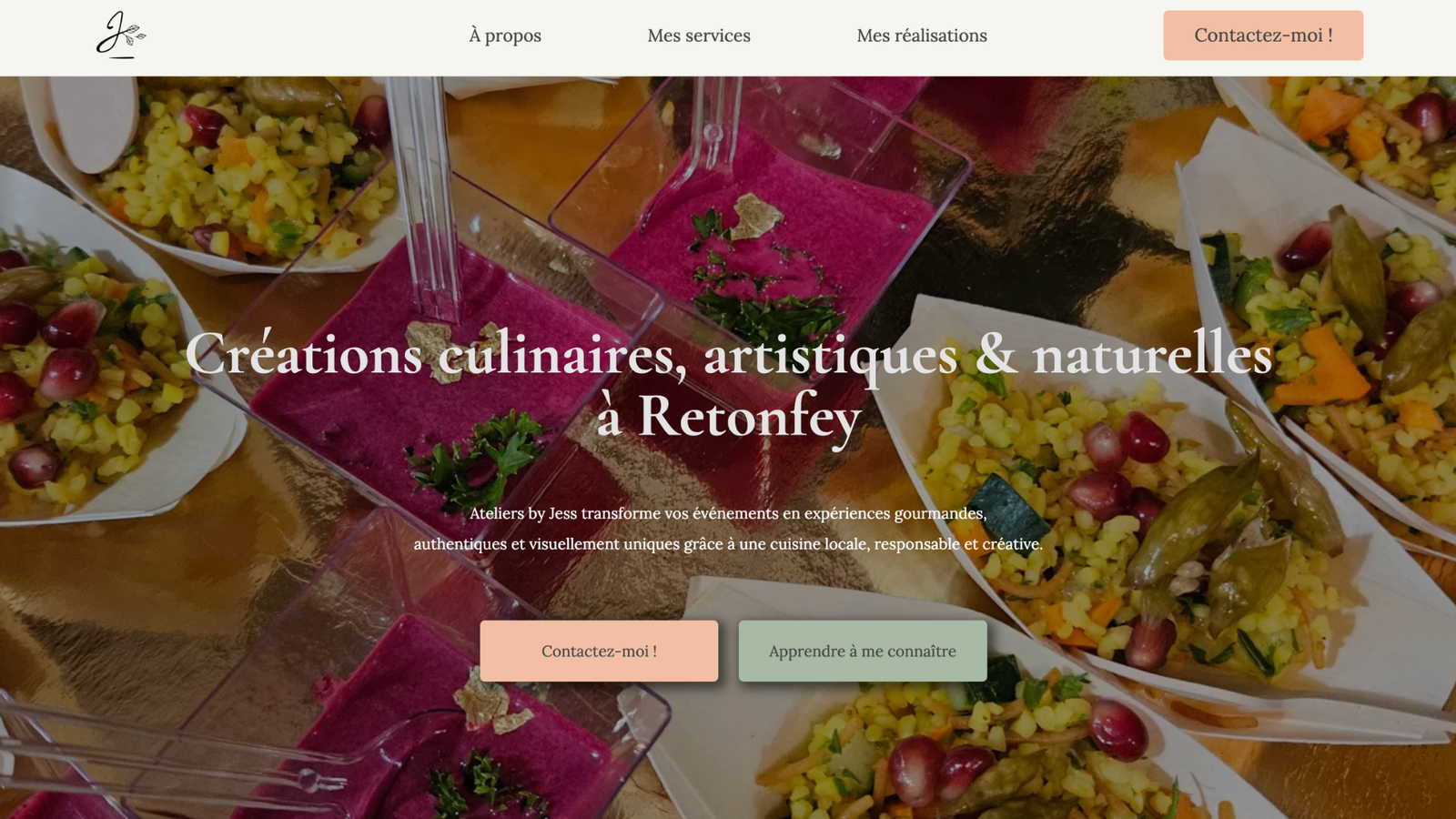The width and height of the screenshot is (1456, 819).
Task: Click the ampersand in the hero heading
Action: click(x=996, y=356)
